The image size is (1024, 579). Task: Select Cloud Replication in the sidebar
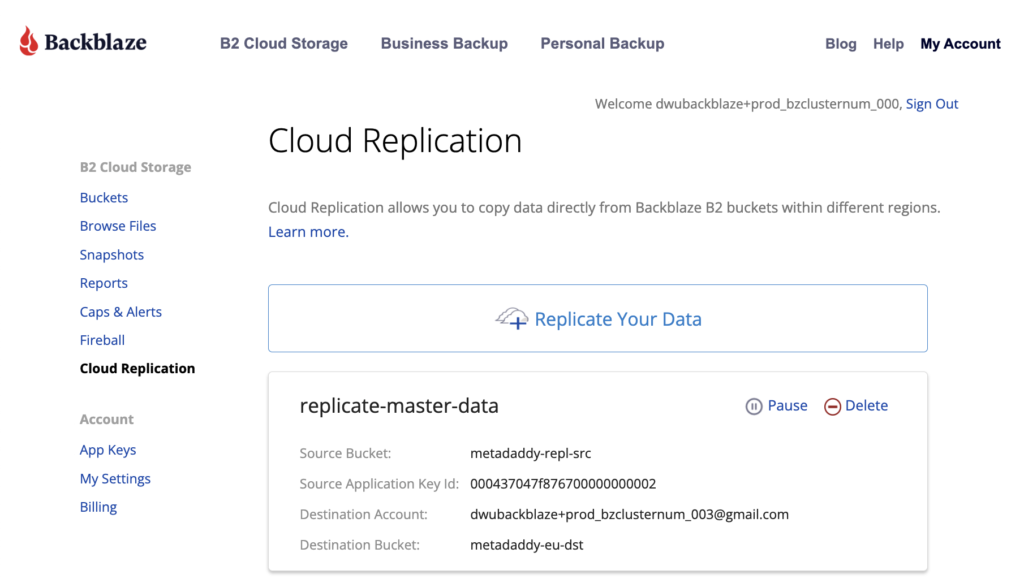click(137, 368)
